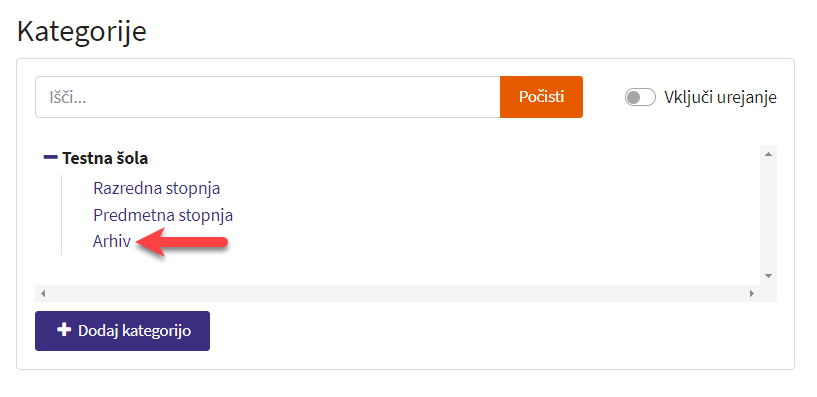The width and height of the screenshot is (817, 397).
Task: Click the Vključi urejanje label
Action: (x=720, y=97)
